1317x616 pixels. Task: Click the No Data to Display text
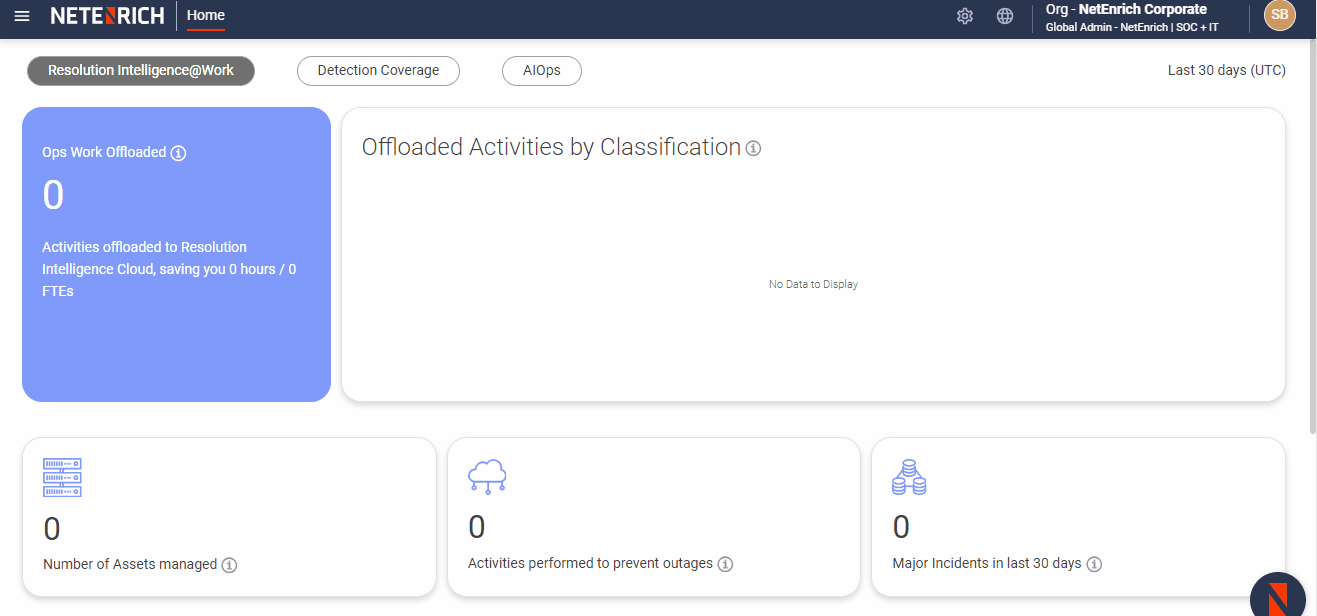[x=813, y=285]
